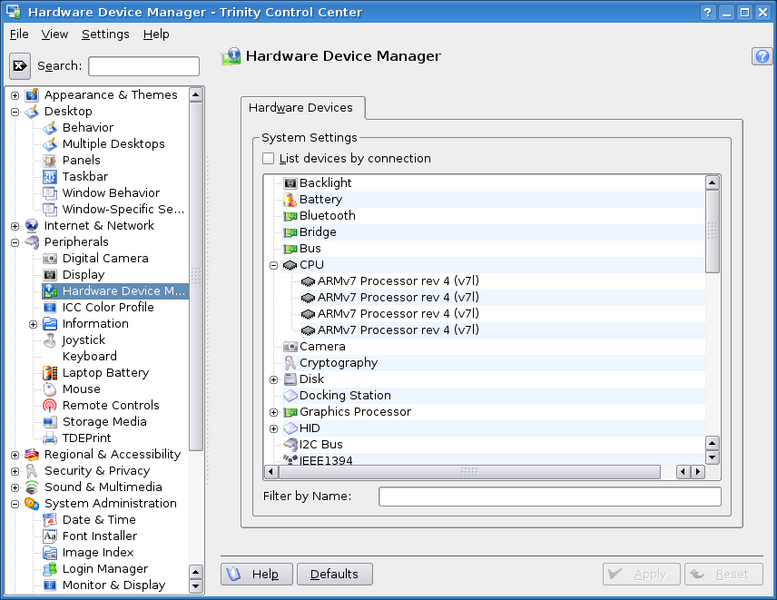Click the Mouse icon in sidebar
The image size is (777, 600).
pyautogui.click(x=50, y=389)
